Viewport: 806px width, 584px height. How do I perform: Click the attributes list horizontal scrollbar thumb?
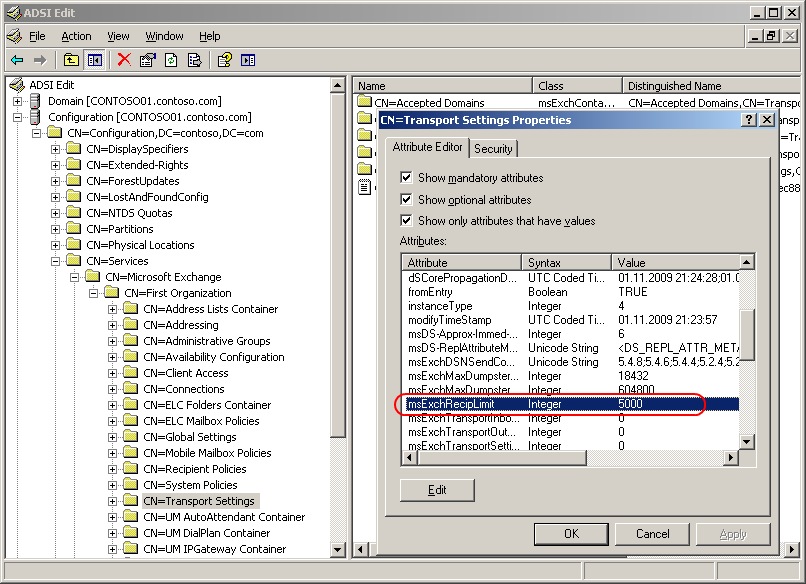tap(501, 457)
